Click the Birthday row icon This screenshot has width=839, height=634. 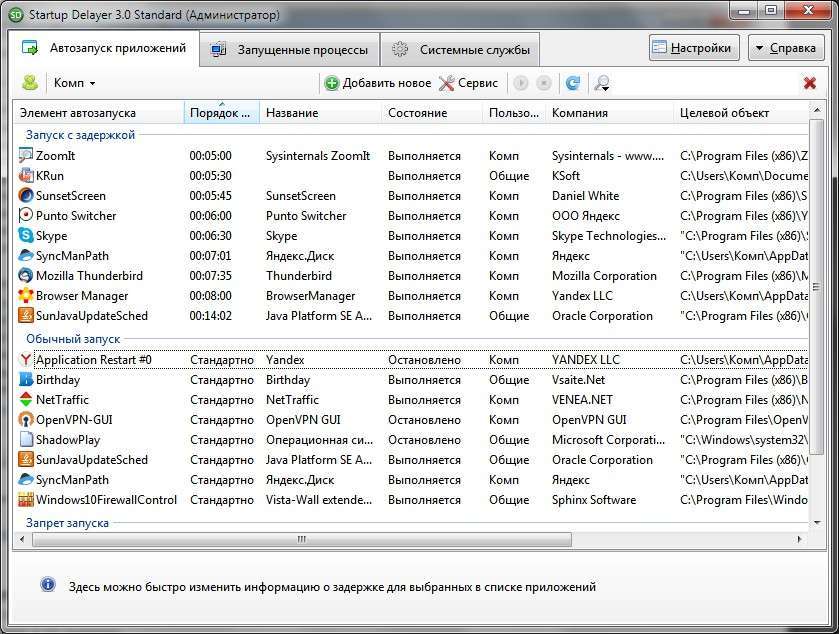pos(26,379)
